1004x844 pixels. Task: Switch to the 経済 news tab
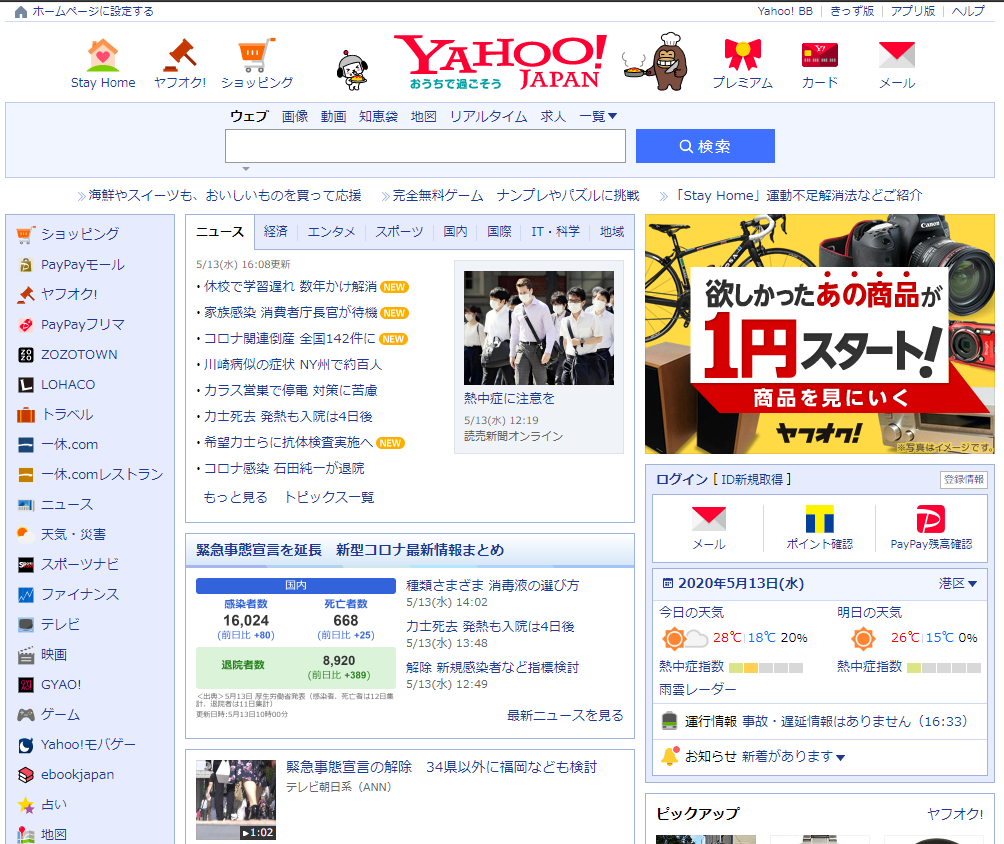pyautogui.click(x=275, y=232)
